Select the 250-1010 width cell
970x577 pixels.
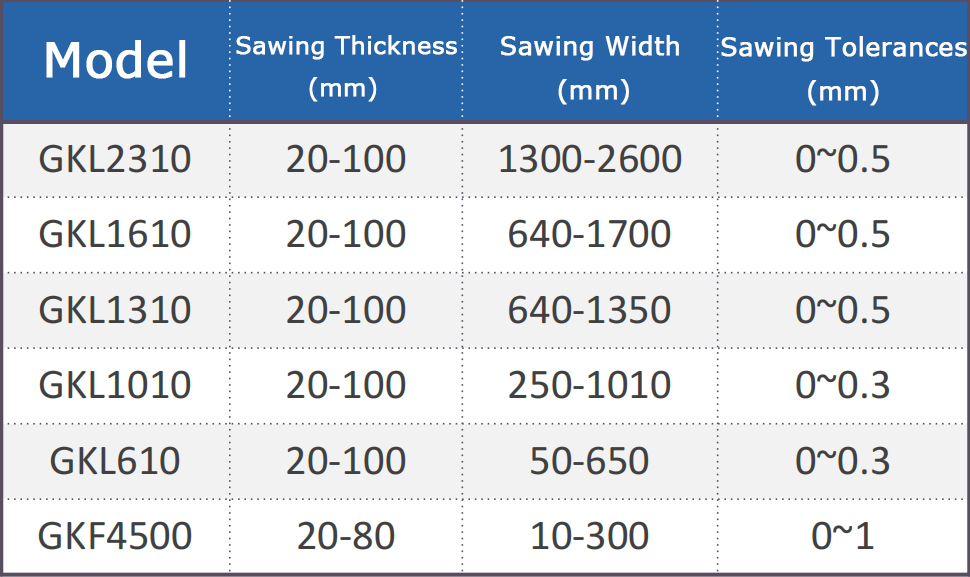(x=590, y=385)
